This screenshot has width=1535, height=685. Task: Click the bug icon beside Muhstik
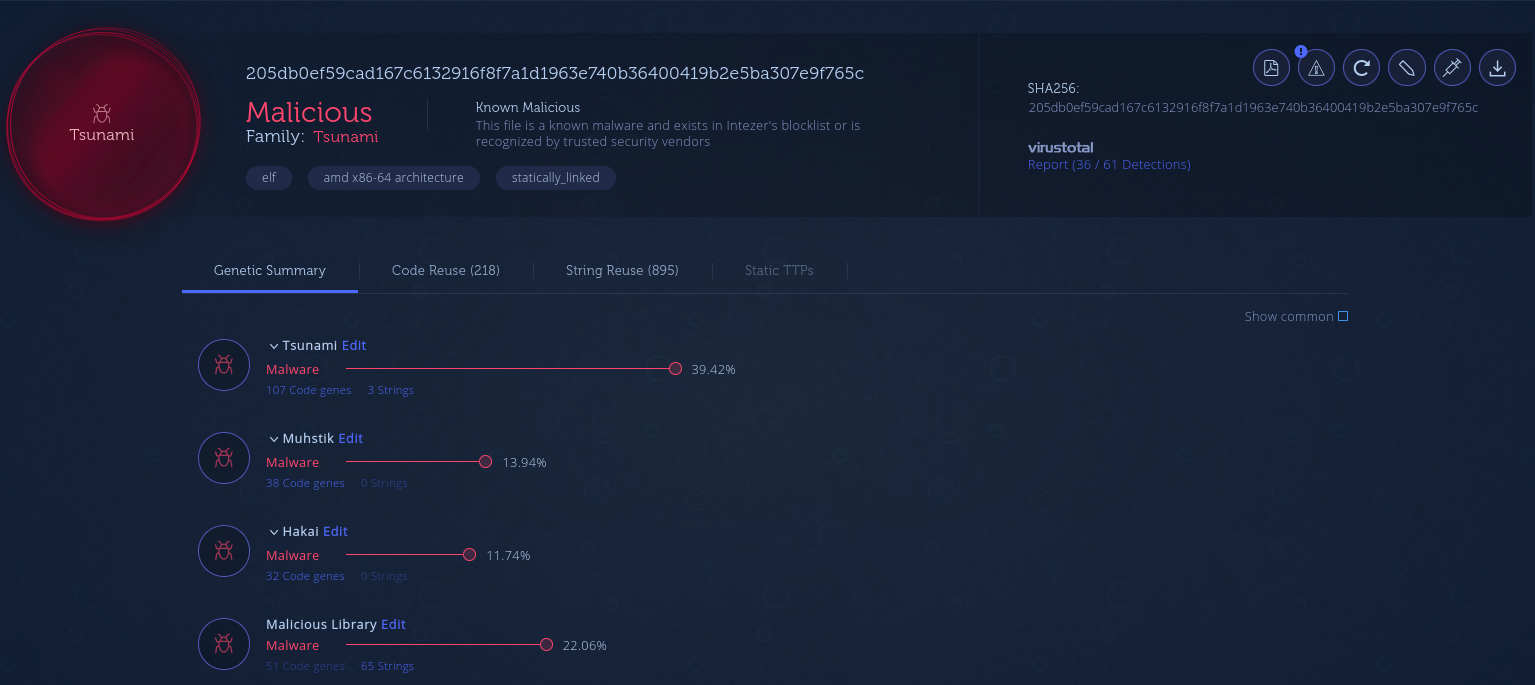tap(224, 458)
